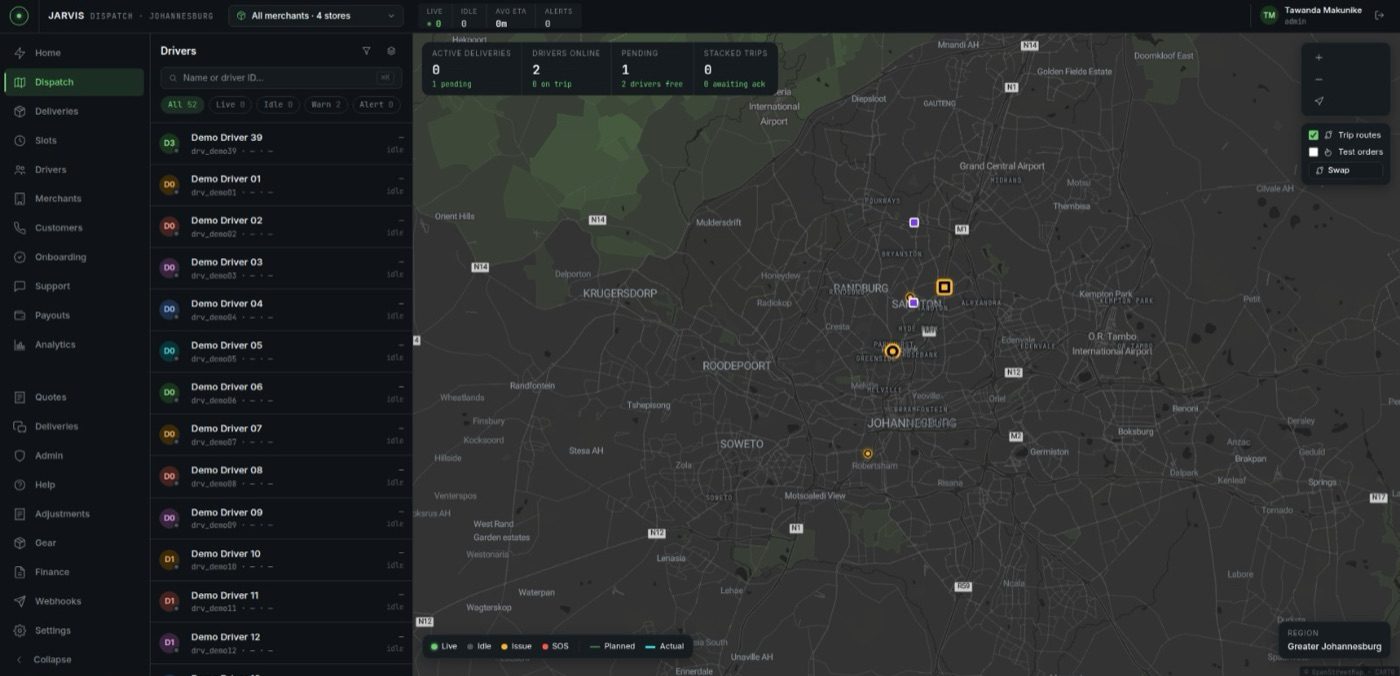Filter drivers by Live 0 chip
The width and height of the screenshot is (1400, 676).
pyautogui.click(x=230, y=104)
